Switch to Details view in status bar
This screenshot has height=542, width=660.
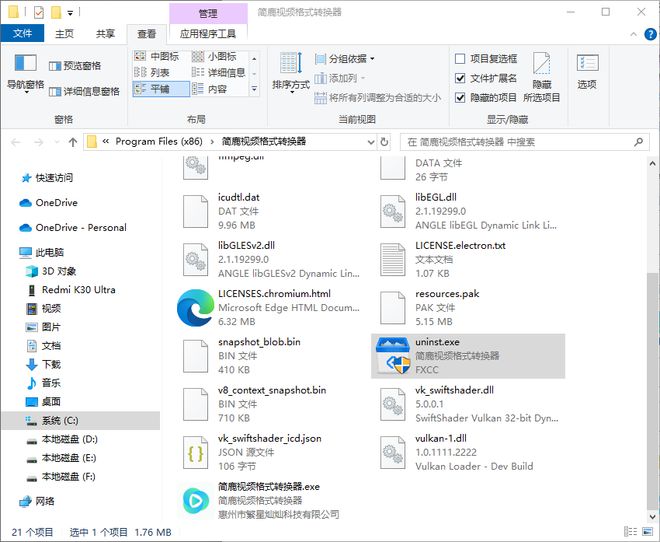(x=630, y=532)
